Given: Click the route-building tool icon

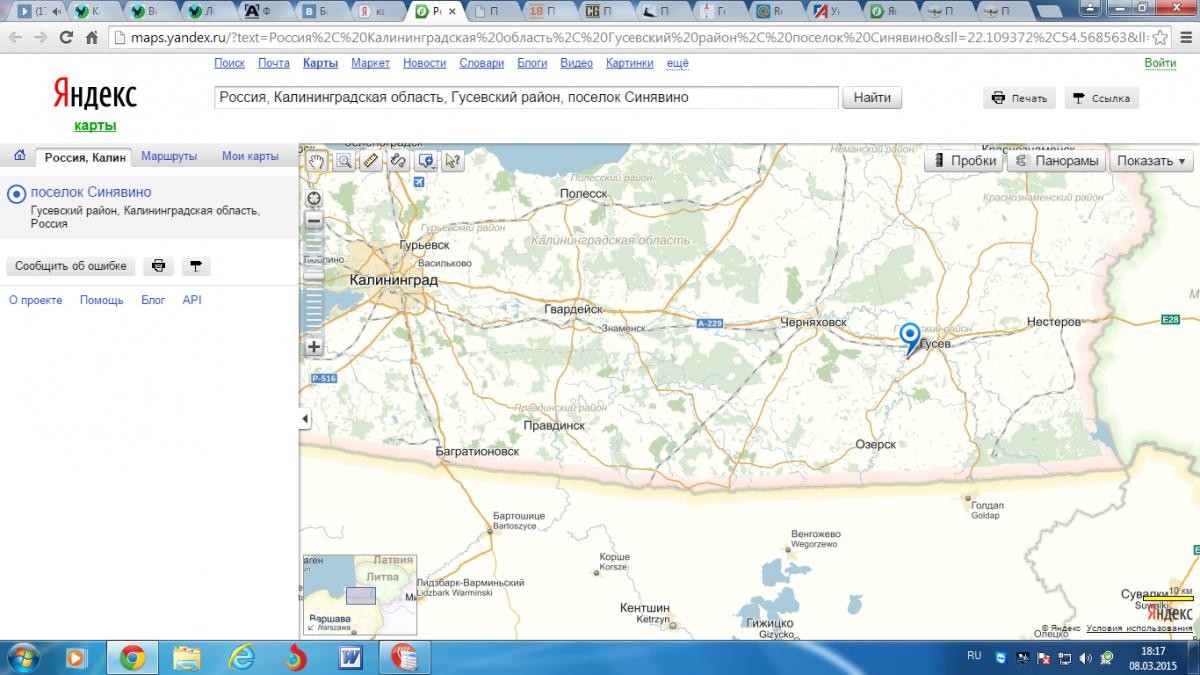Looking at the screenshot, I should (x=398, y=161).
